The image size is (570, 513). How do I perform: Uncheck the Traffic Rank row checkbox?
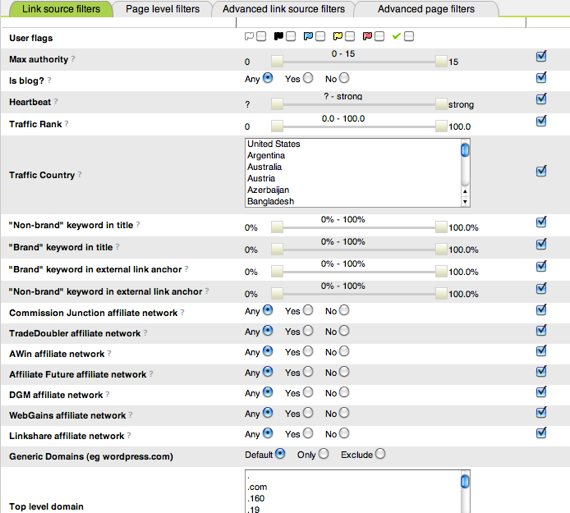point(541,121)
